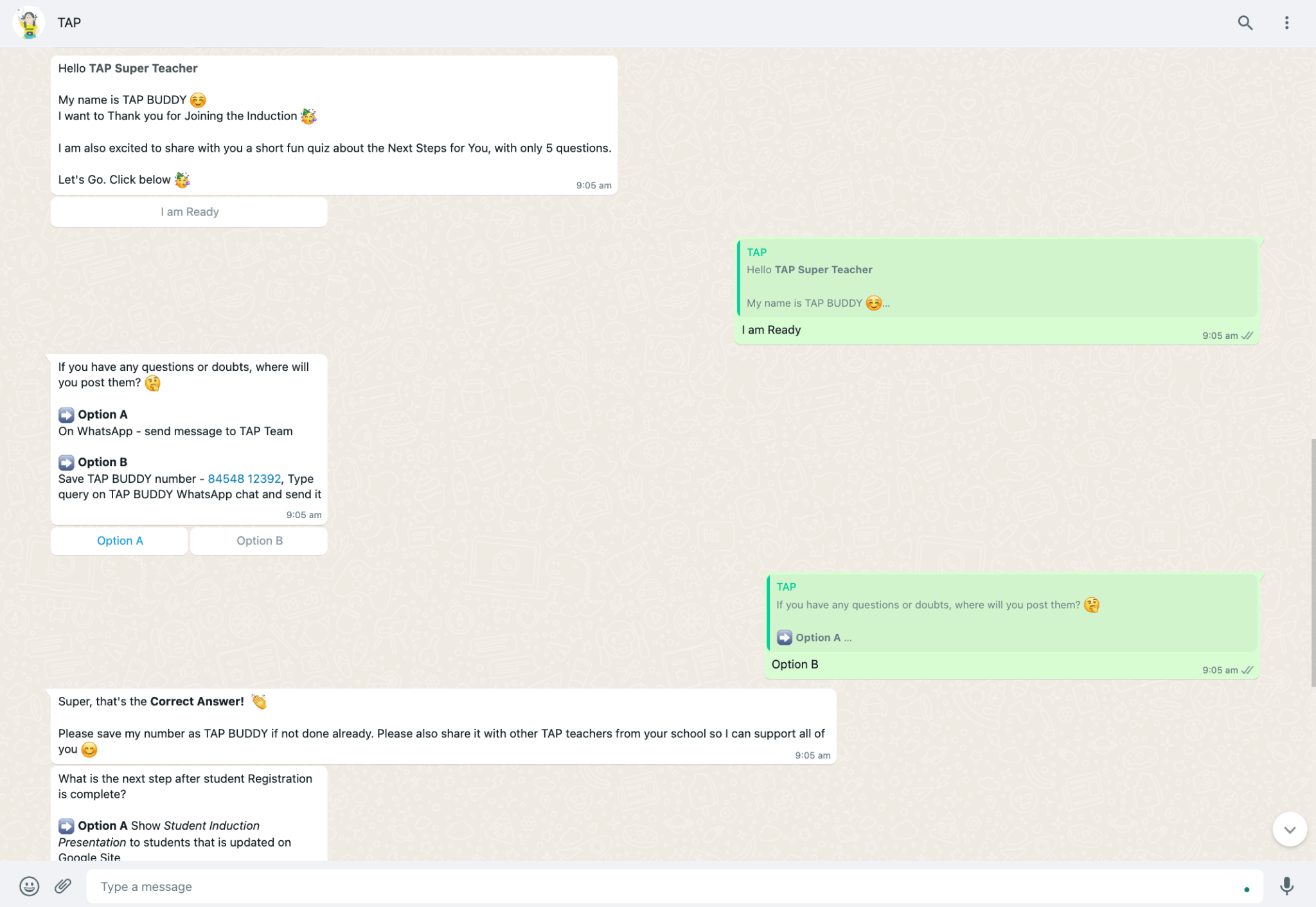1316x907 pixels.
Task: Click quoted message in I am Ready reply
Action: [997, 278]
